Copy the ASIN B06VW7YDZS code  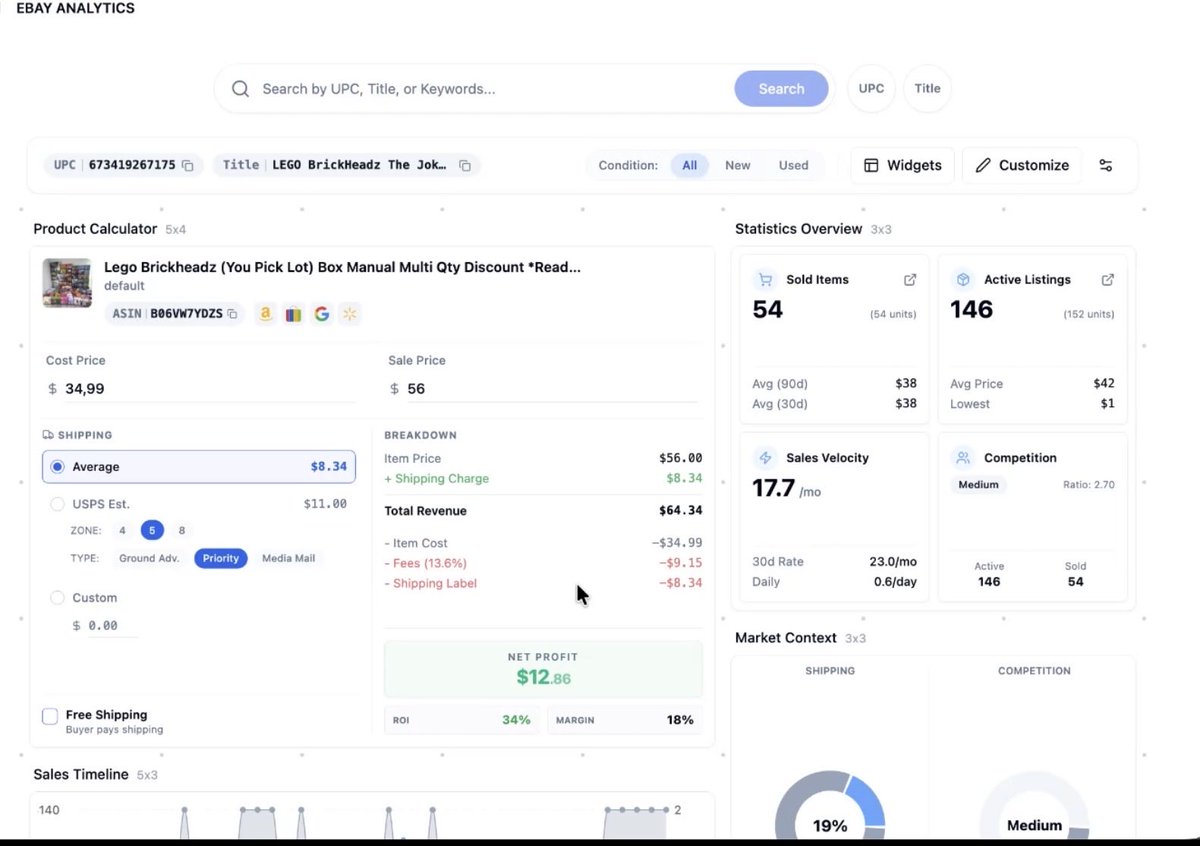tap(232, 314)
